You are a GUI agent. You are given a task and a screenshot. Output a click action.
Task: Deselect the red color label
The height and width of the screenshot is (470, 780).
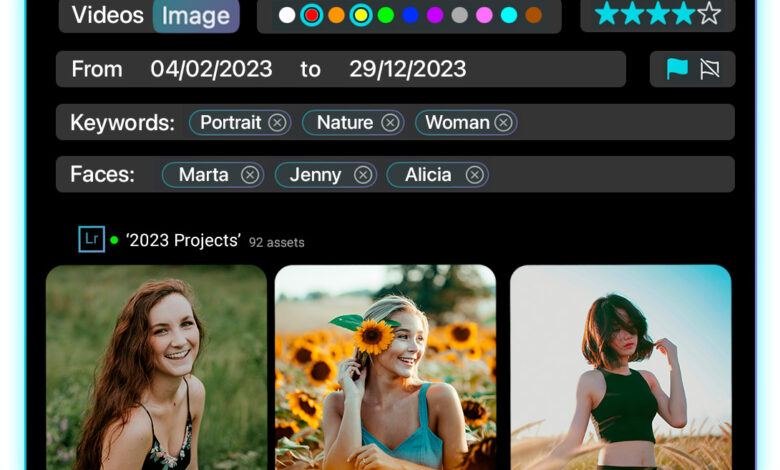(x=311, y=15)
